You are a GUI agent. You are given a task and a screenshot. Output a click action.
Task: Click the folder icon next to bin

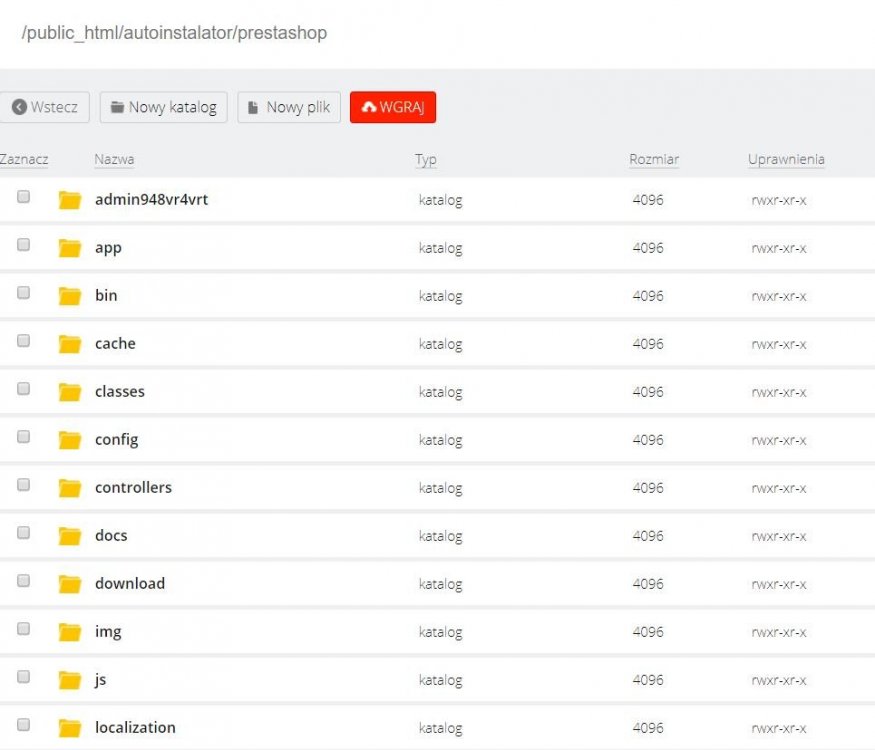pyautogui.click(x=69, y=296)
